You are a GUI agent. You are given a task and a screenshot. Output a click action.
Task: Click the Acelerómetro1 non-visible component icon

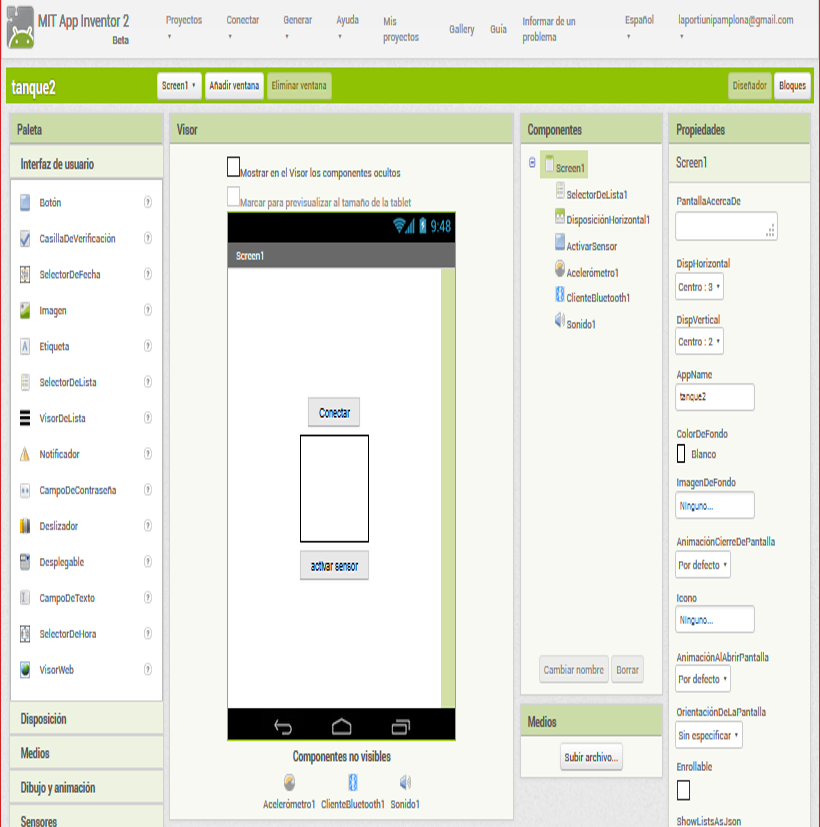click(x=289, y=783)
